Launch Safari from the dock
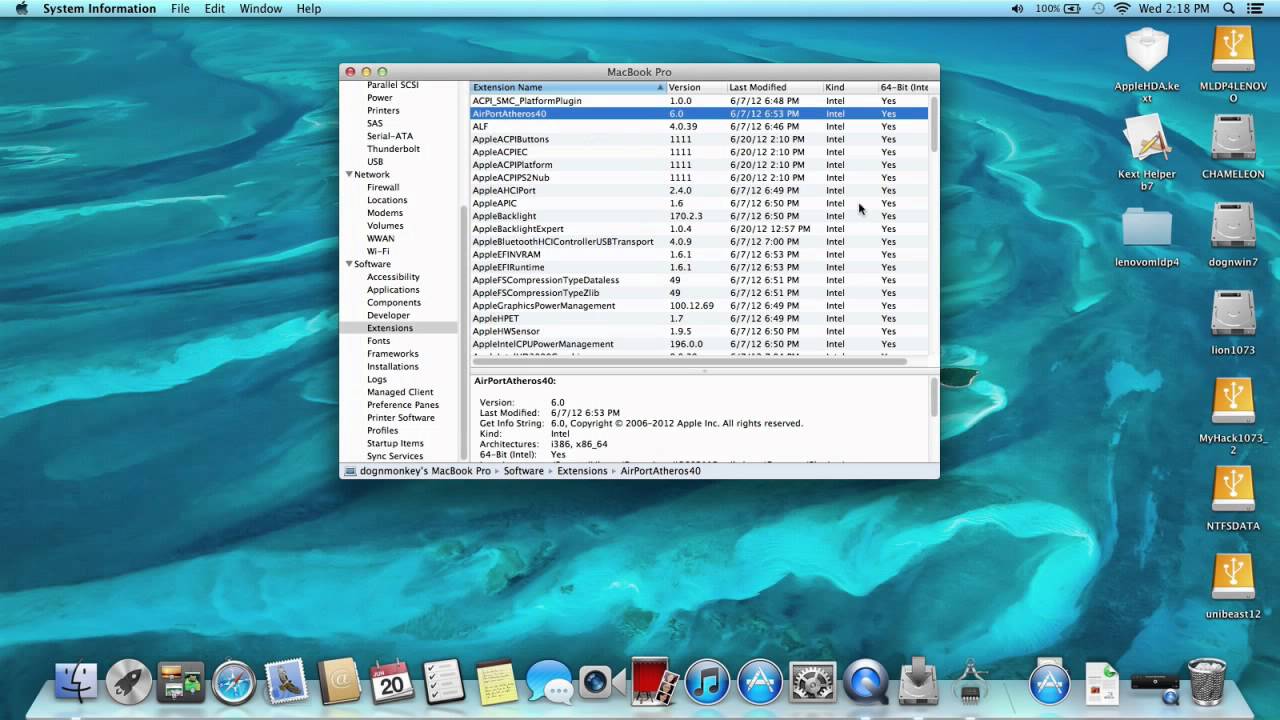The height and width of the screenshot is (720, 1280). [x=233, y=683]
